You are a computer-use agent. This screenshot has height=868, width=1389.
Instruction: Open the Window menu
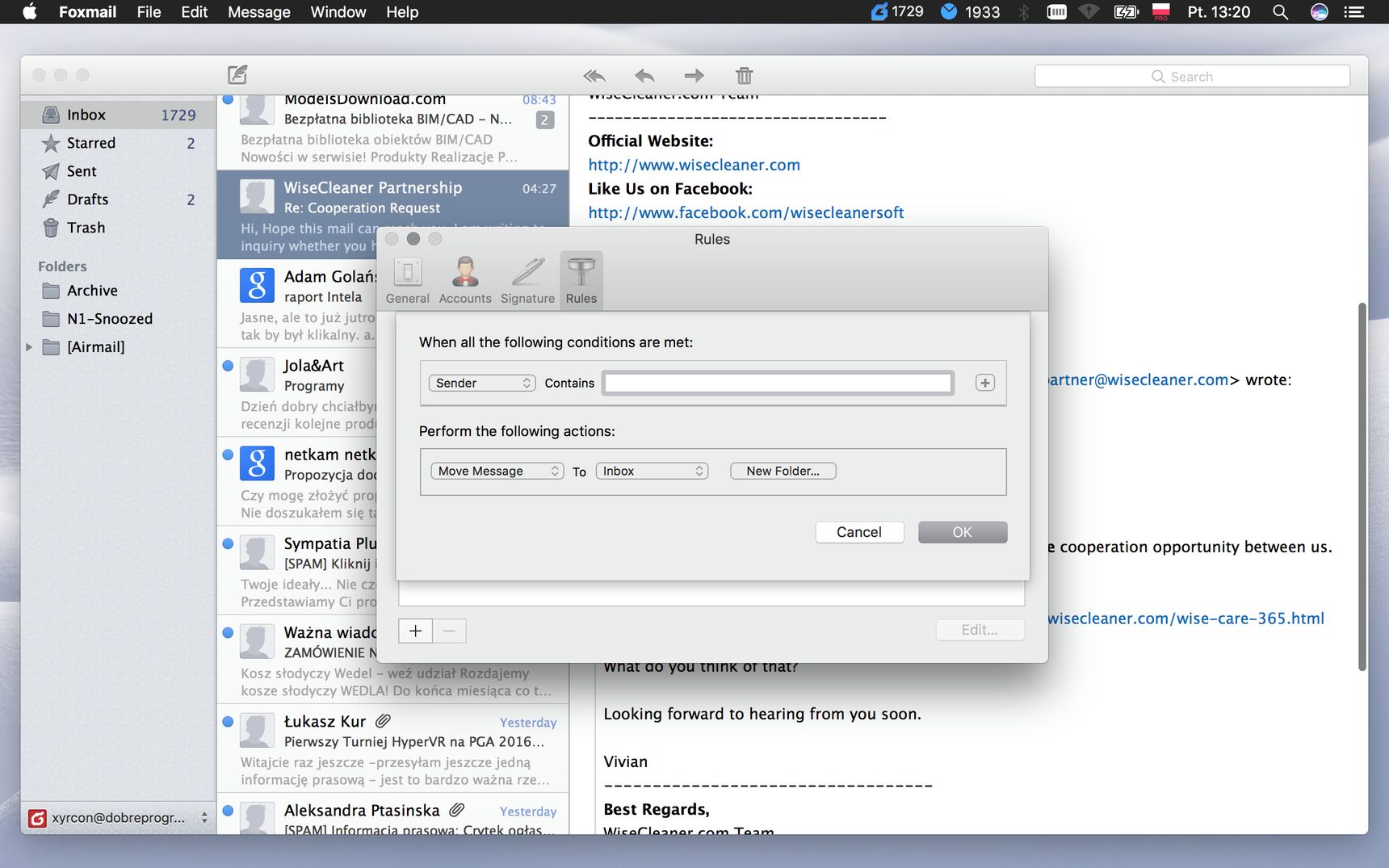(338, 12)
